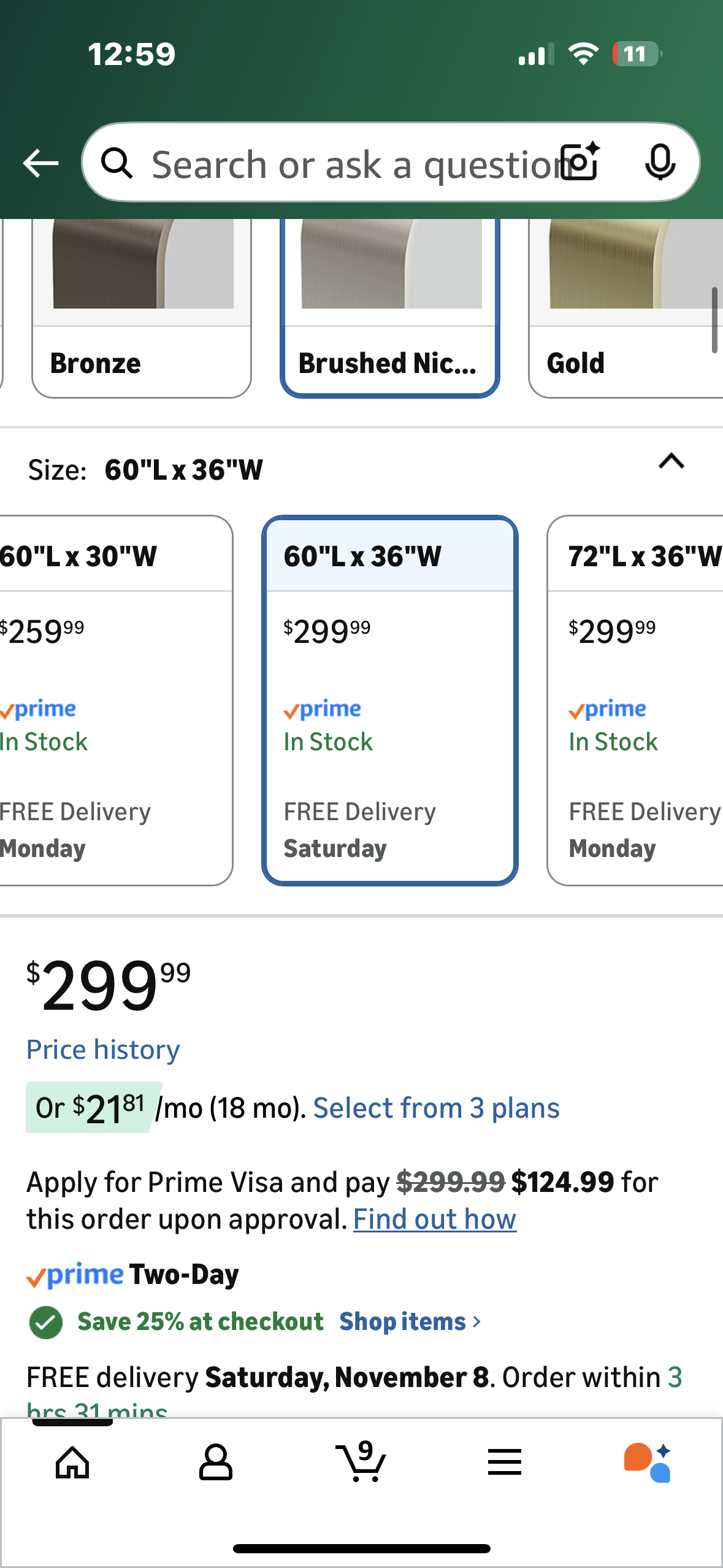
Task: Select the 72"L x 36"W size option
Action: [638, 699]
